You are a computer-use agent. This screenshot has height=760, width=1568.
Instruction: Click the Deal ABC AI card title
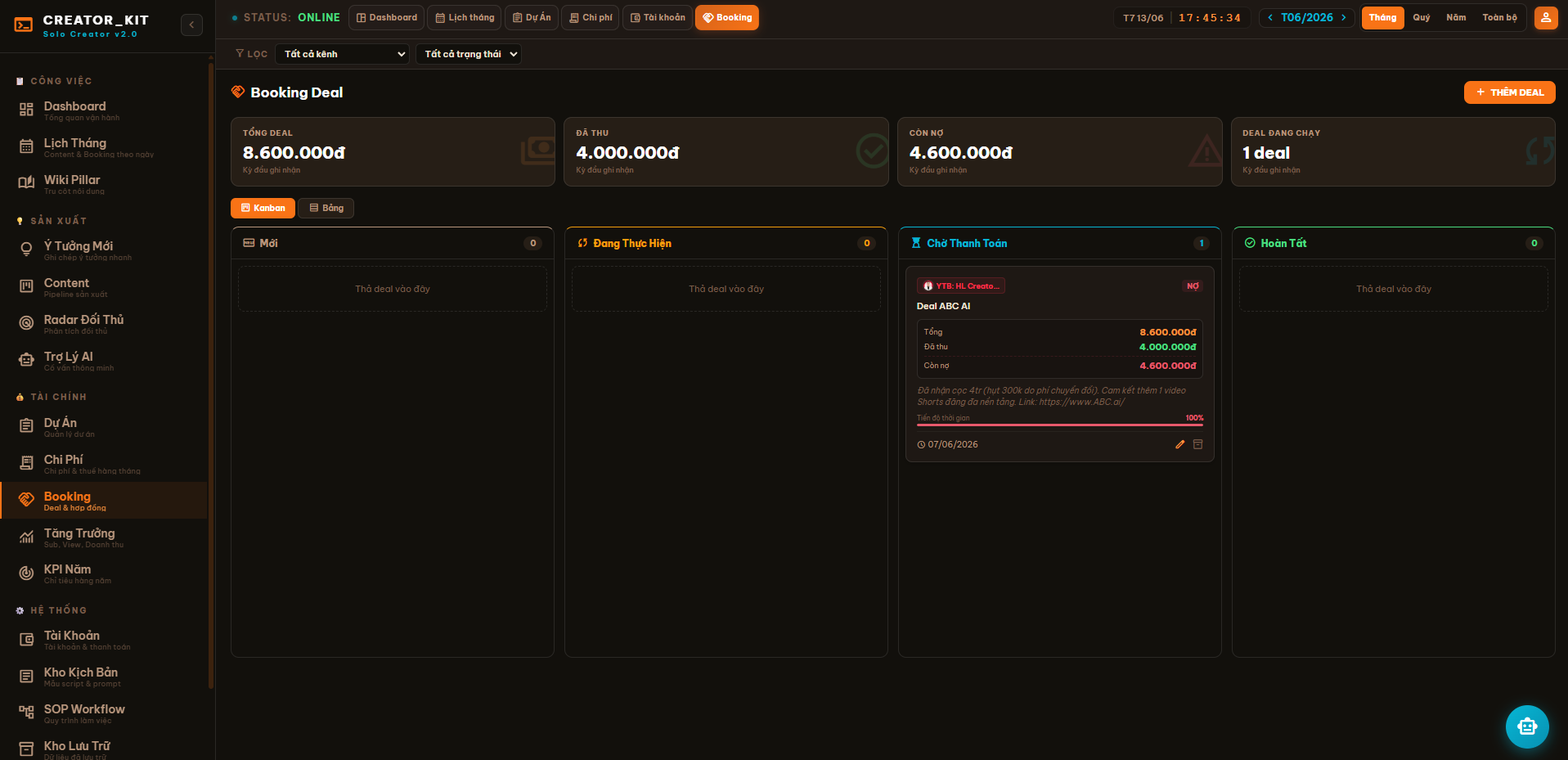pyautogui.click(x=943, y=306)
